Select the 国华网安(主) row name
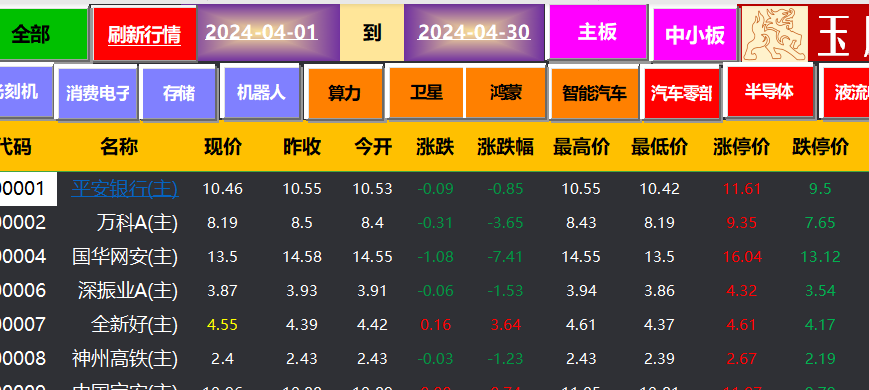Viewport: 869px width, 390px height. [x=125, y=256]
